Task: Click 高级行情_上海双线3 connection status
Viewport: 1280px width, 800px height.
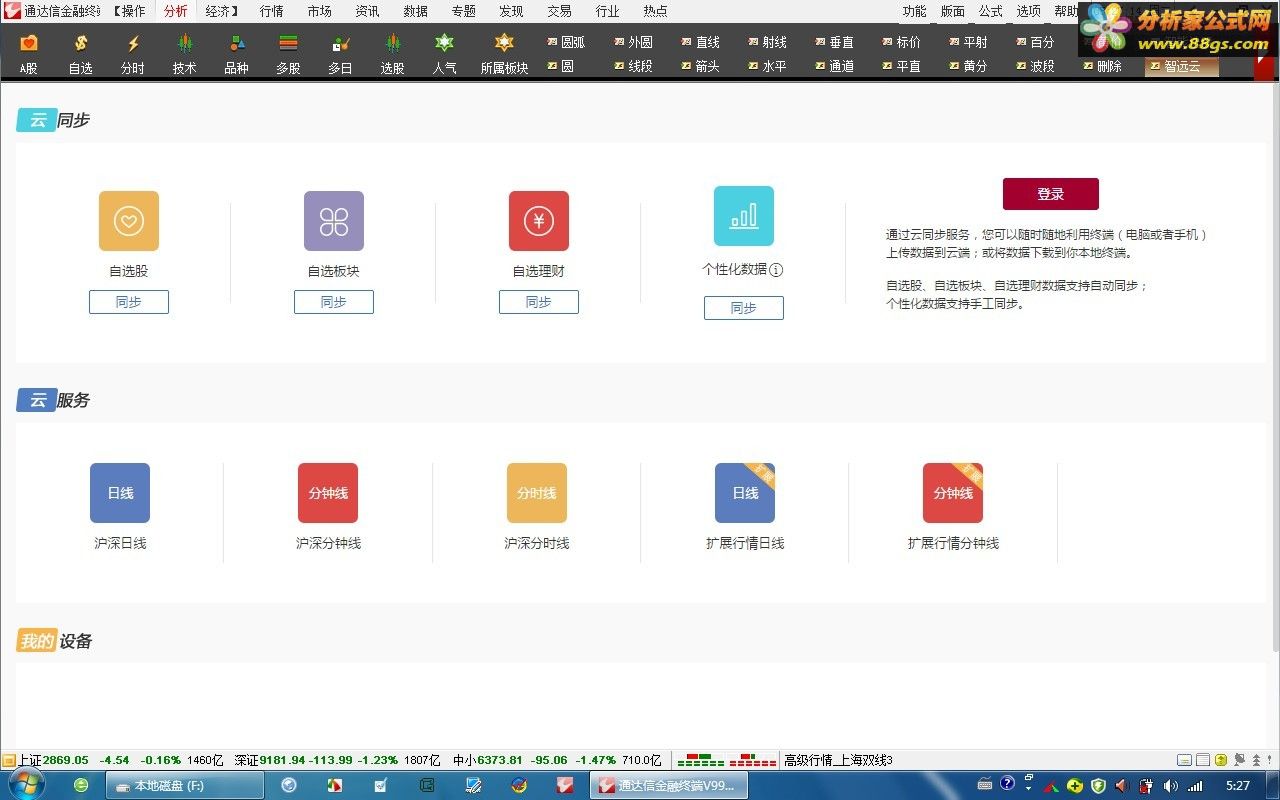Action: coord(838,760)
